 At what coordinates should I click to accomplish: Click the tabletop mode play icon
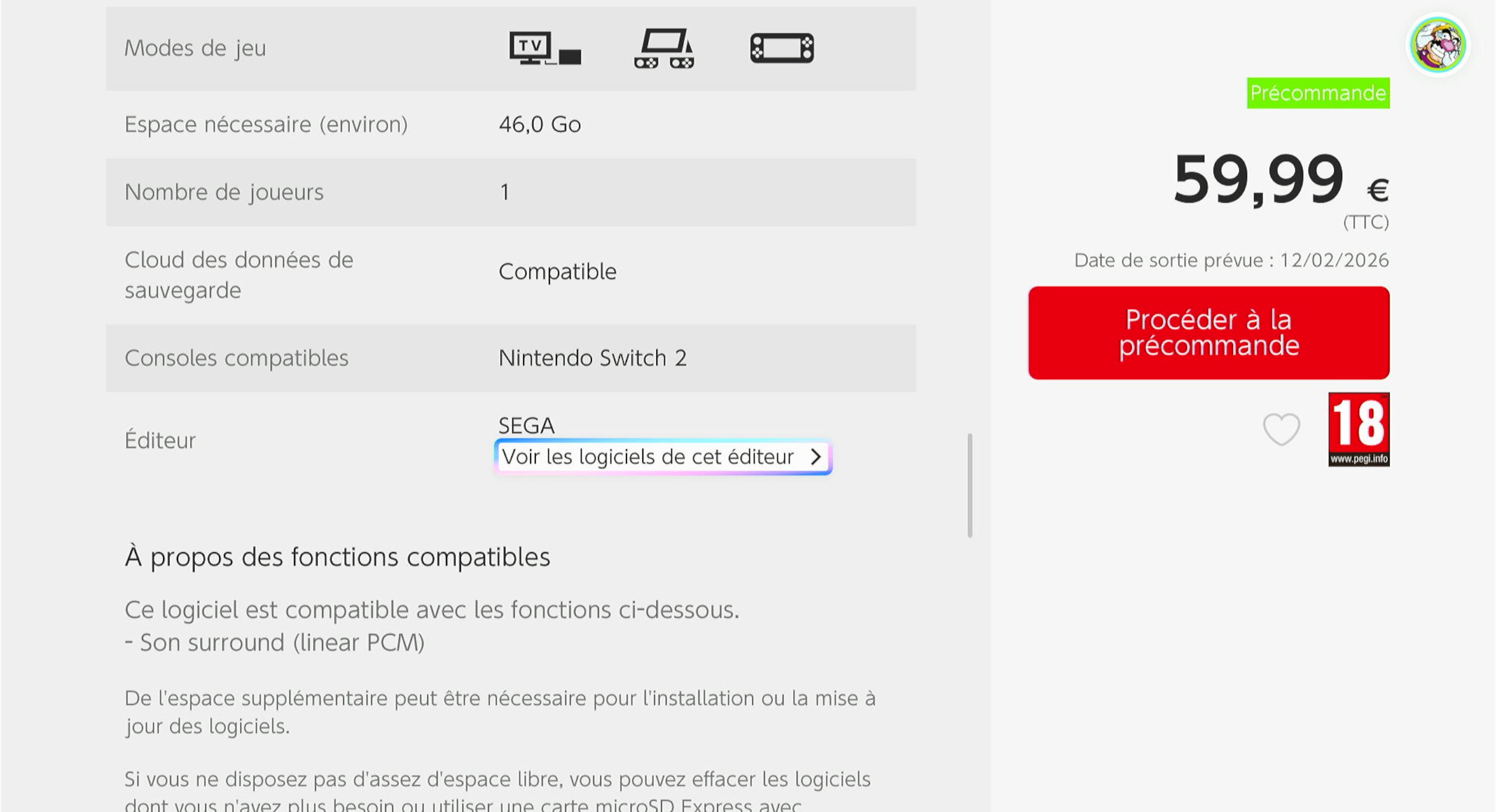[x=664, y=48]
